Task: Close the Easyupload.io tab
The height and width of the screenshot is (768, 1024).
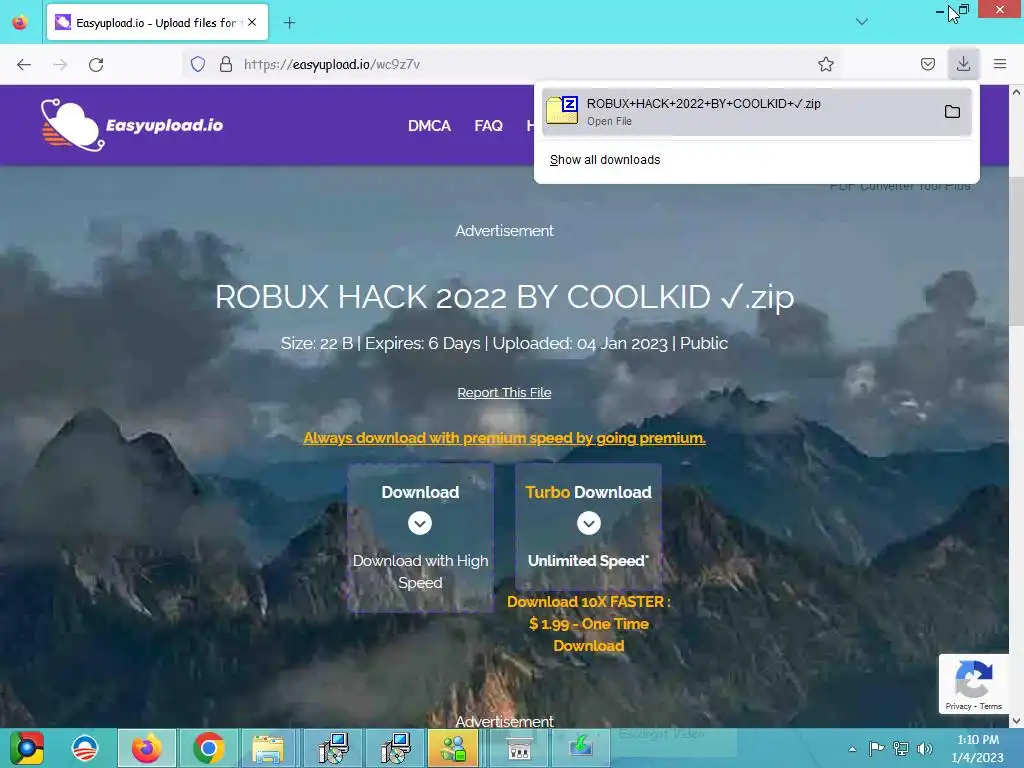Action: pos(252,23)
